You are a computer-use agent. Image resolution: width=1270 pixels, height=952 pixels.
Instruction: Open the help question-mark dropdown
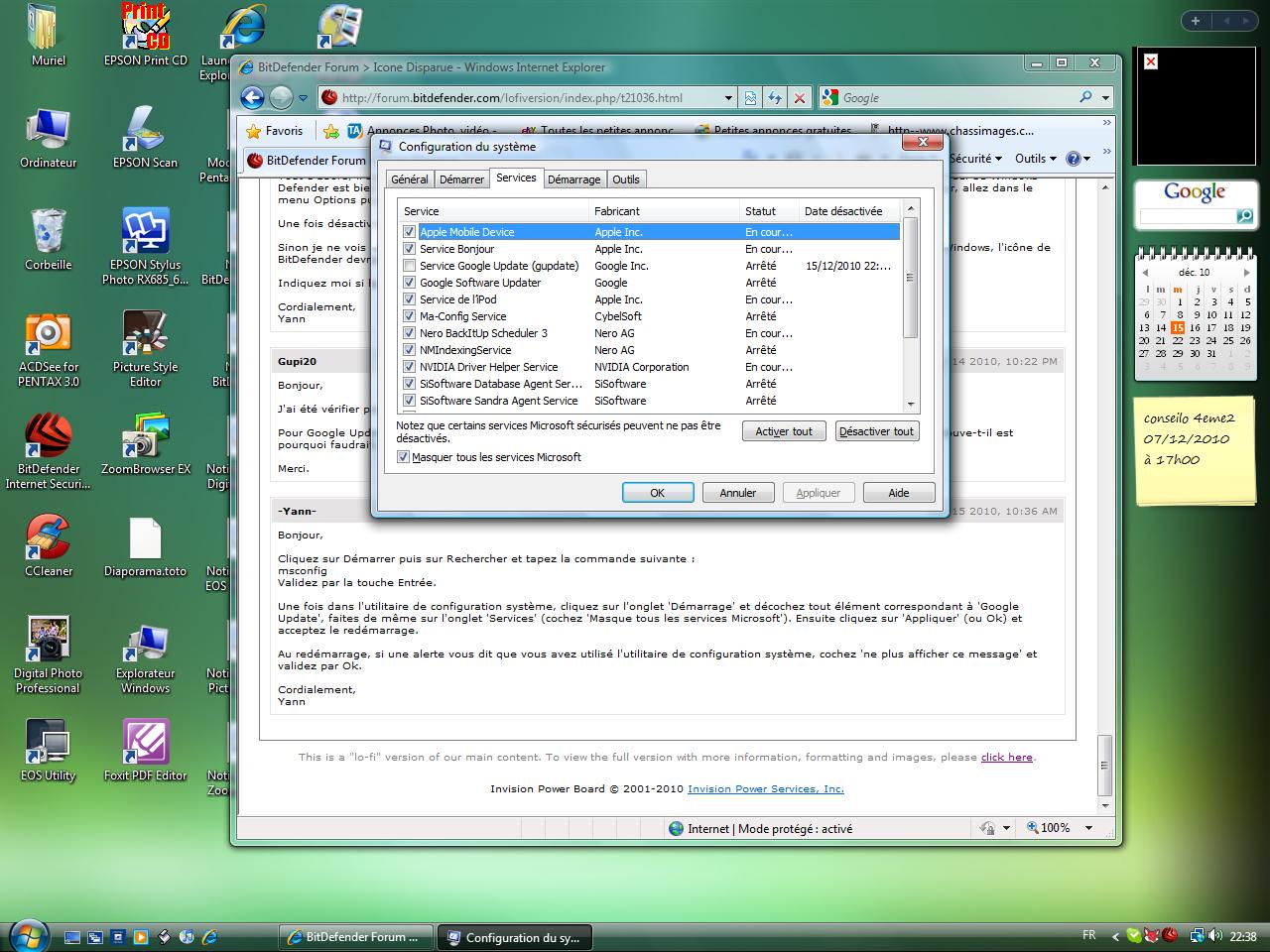pos(1079,159)
